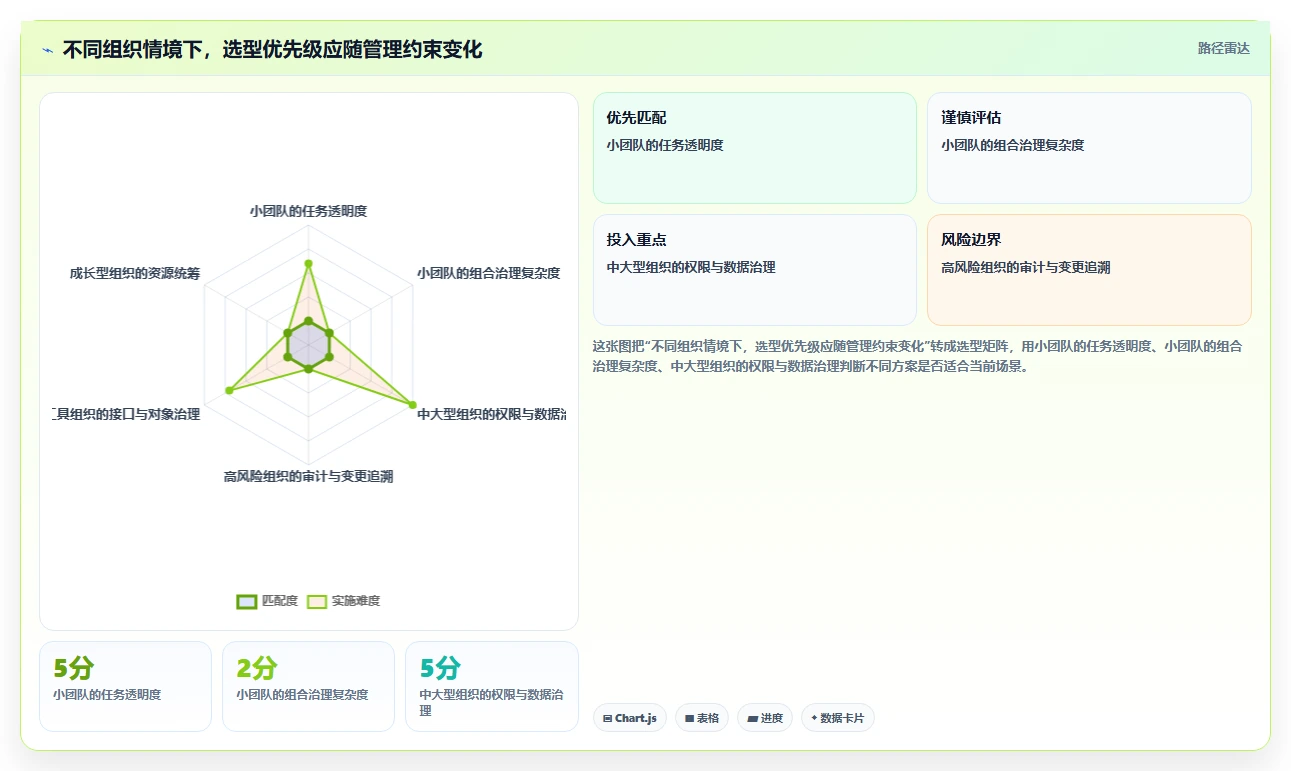Click the 5分 中大型组织的权限与数据治理 stat card
The height and width of the screenshot is (771, 1291).
(x=492, y=686)
